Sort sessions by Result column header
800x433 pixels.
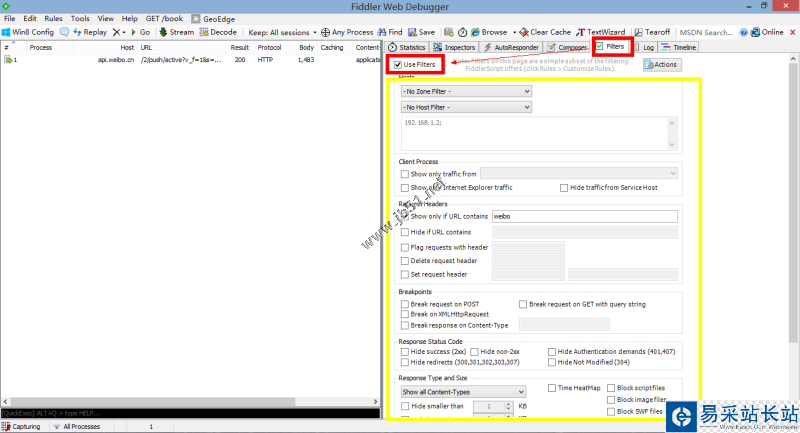click(x=239, y=47)
